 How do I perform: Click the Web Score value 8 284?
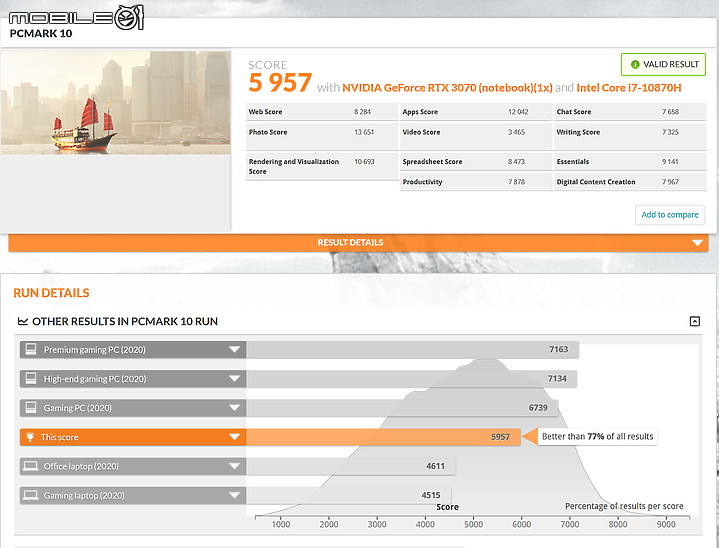click(362, 112)
